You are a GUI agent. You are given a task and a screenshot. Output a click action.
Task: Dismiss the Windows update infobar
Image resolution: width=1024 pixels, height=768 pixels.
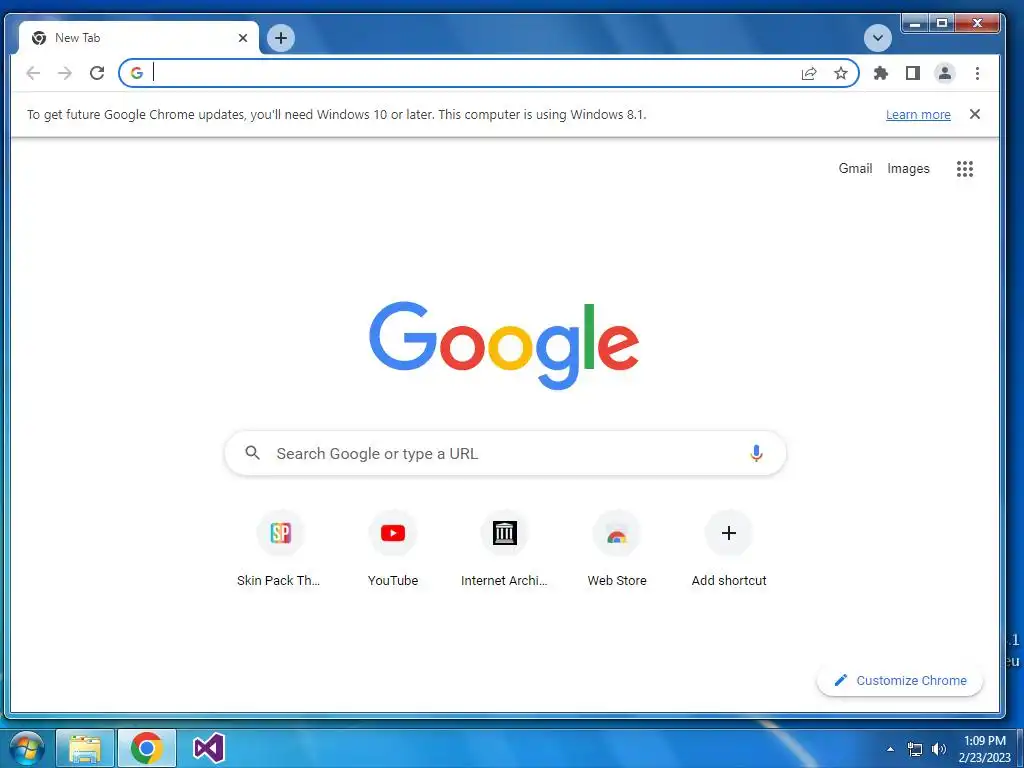pyautogui.click(x=975, y=114)
